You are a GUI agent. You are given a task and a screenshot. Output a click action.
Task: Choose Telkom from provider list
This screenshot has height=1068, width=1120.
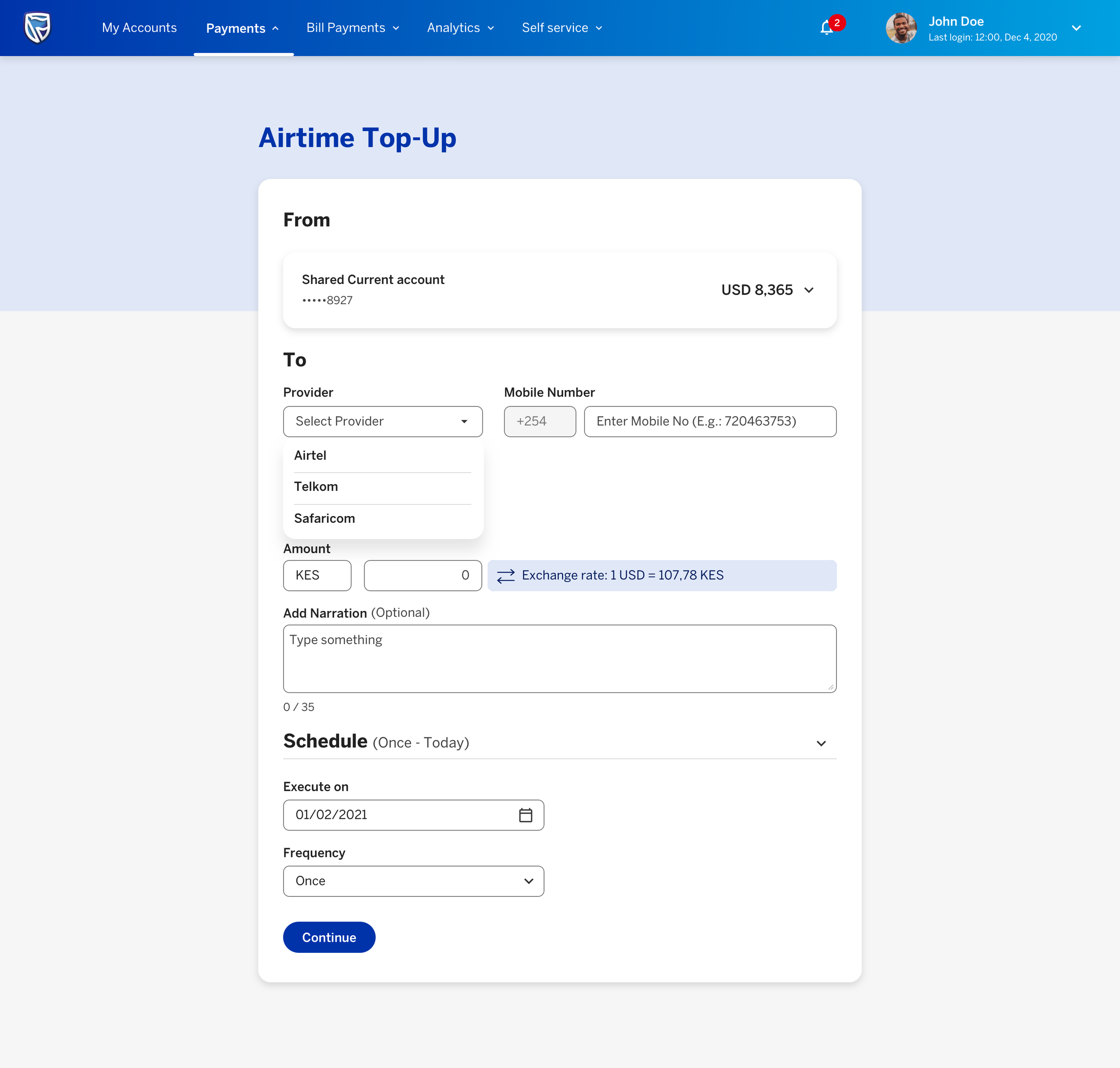pyautogui.click(x=316, y=487)
